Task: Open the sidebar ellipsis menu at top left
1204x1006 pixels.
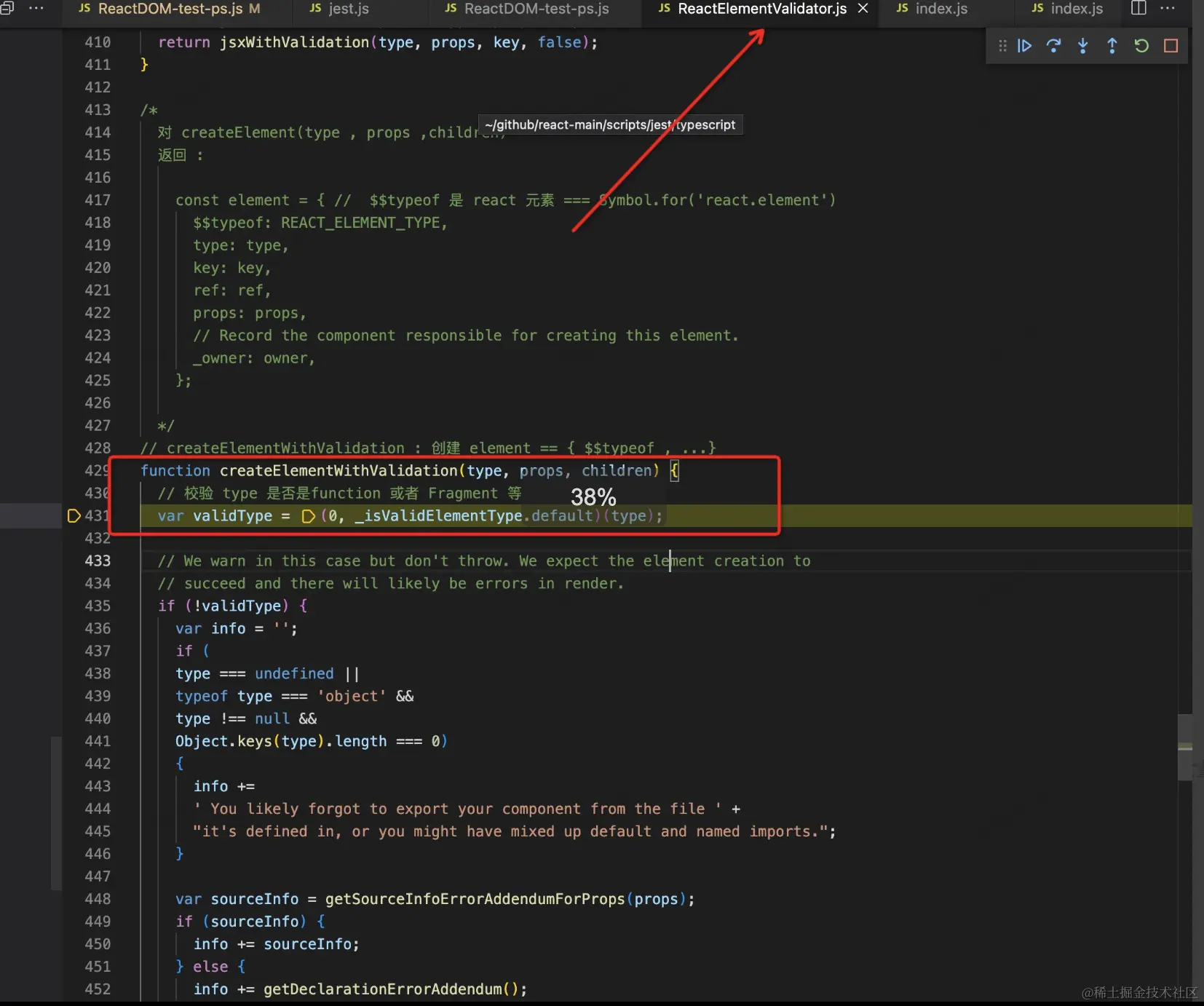Action: 36,8
